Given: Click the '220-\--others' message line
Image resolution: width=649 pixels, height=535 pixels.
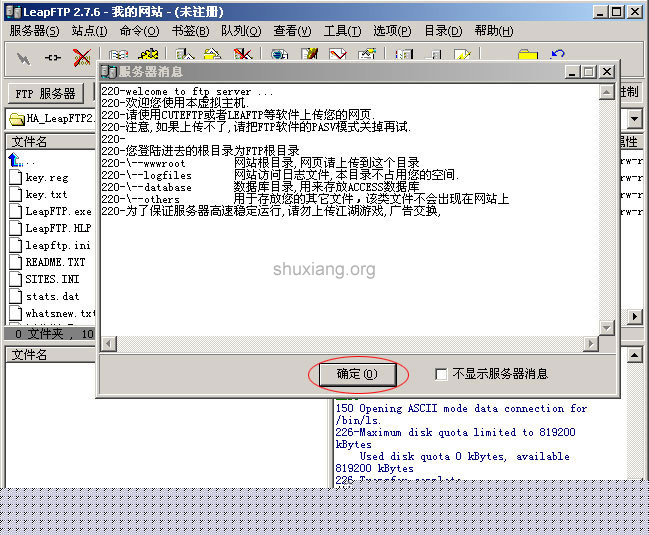Looking at the screenshot, I should click(x=305, y=199).
